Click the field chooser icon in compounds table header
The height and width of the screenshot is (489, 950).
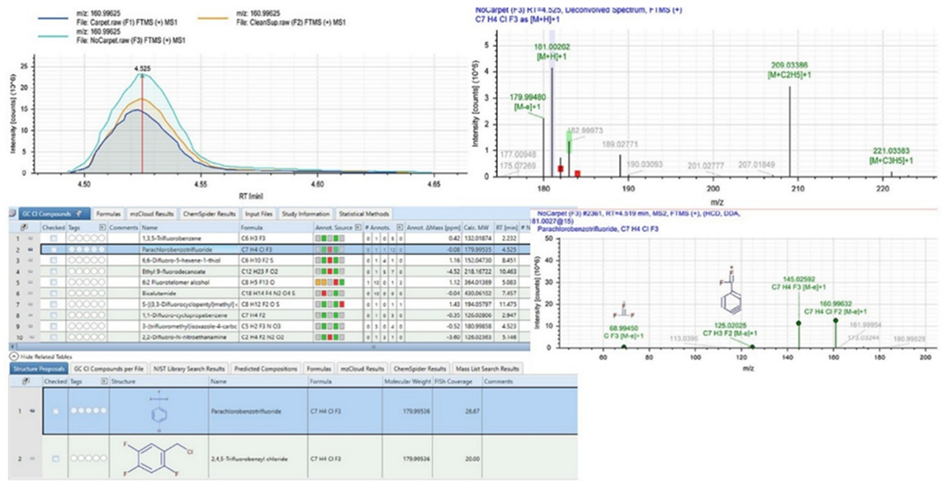(x=24, y=228)
